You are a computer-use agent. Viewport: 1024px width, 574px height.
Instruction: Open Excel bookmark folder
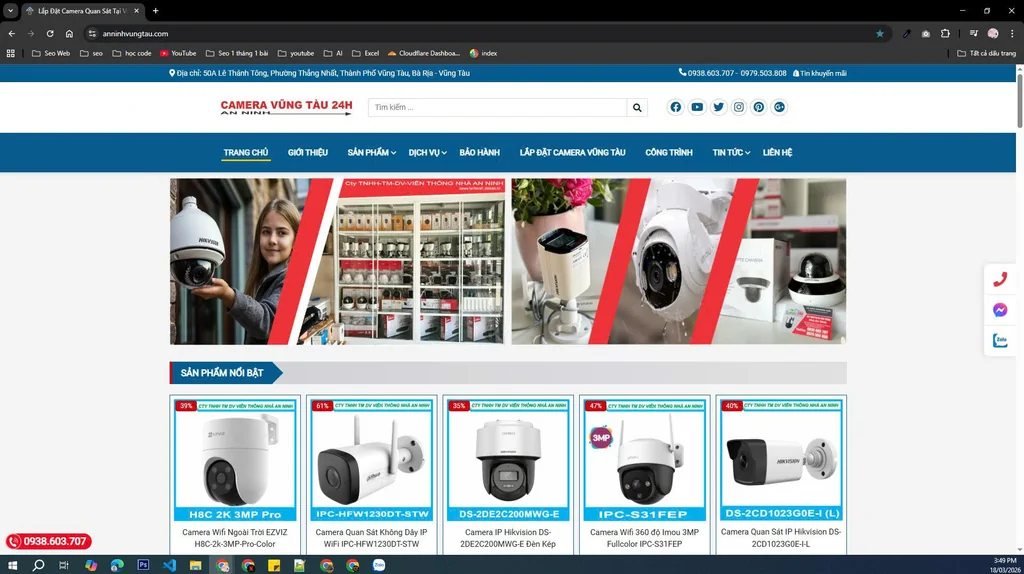click(x=365, y=54)
